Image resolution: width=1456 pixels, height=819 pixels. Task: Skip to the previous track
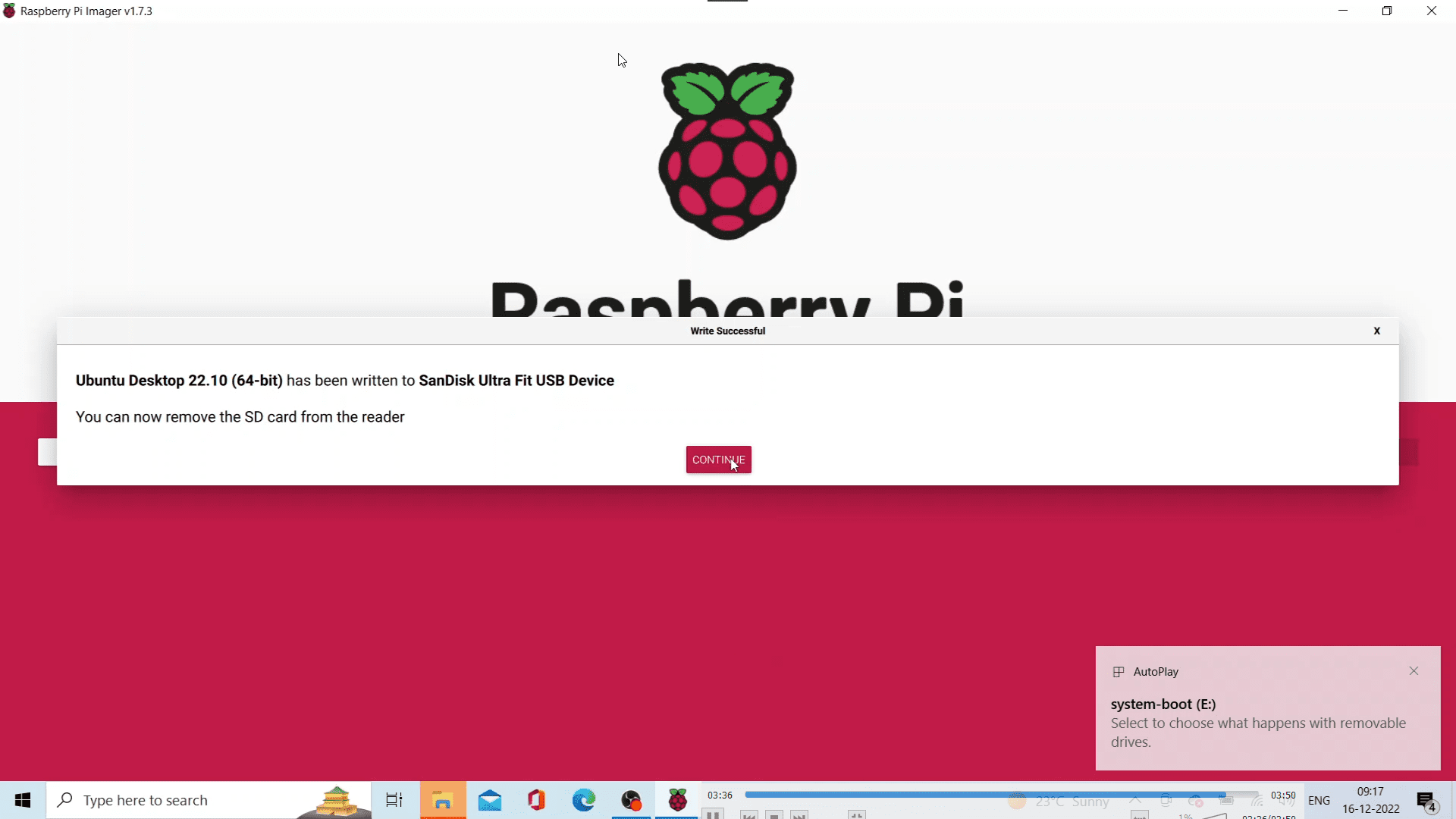749,815
